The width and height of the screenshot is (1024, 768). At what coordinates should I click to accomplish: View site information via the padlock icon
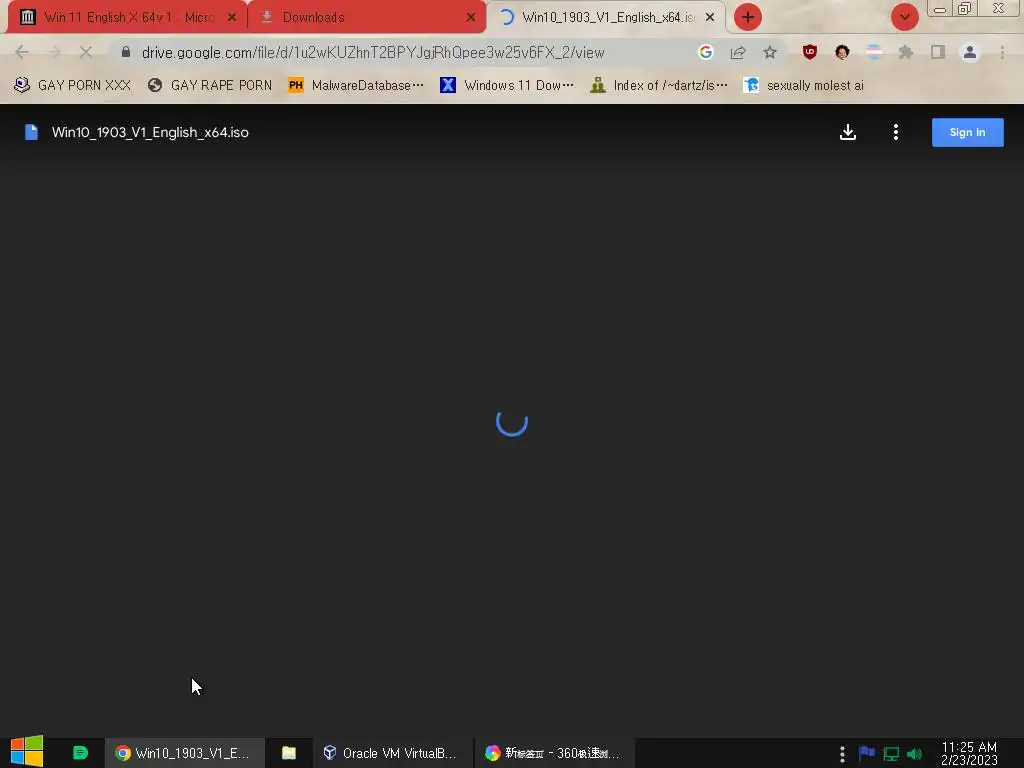(126, 52)
